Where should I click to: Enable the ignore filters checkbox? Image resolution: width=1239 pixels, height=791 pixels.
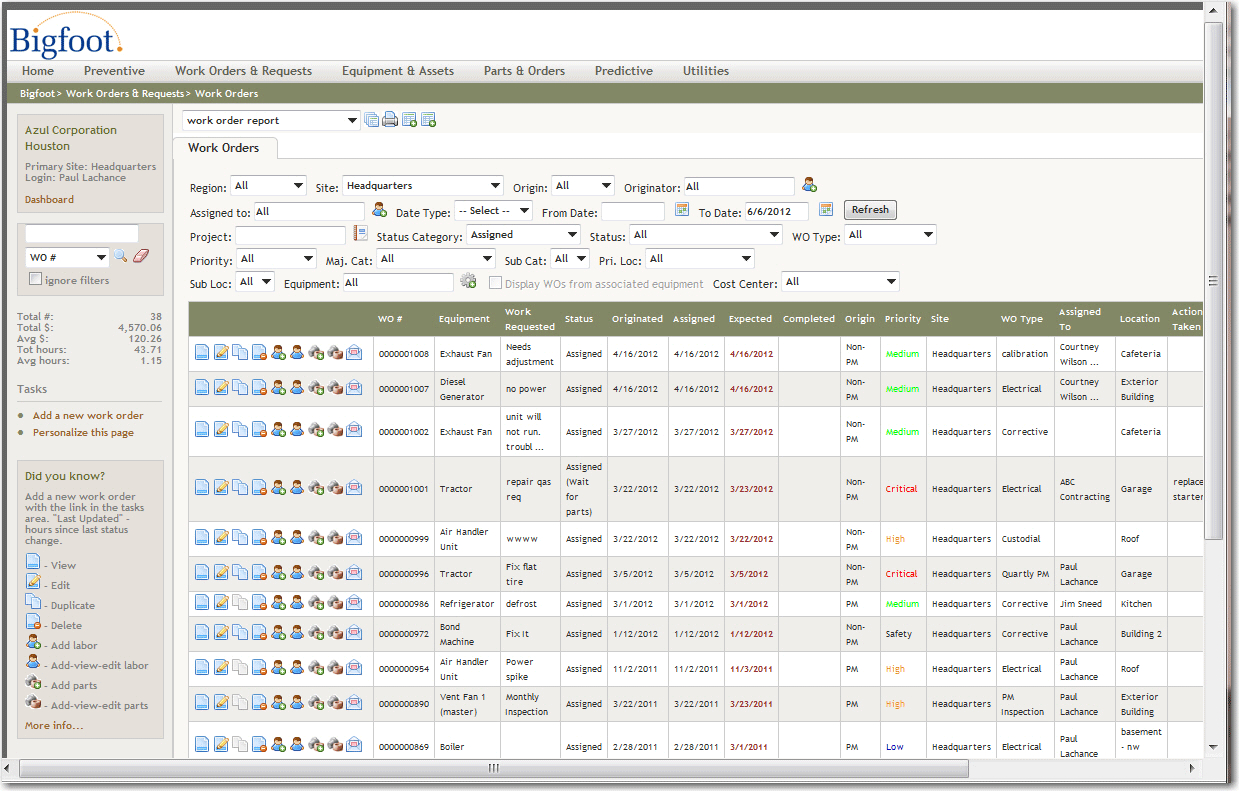36,280
